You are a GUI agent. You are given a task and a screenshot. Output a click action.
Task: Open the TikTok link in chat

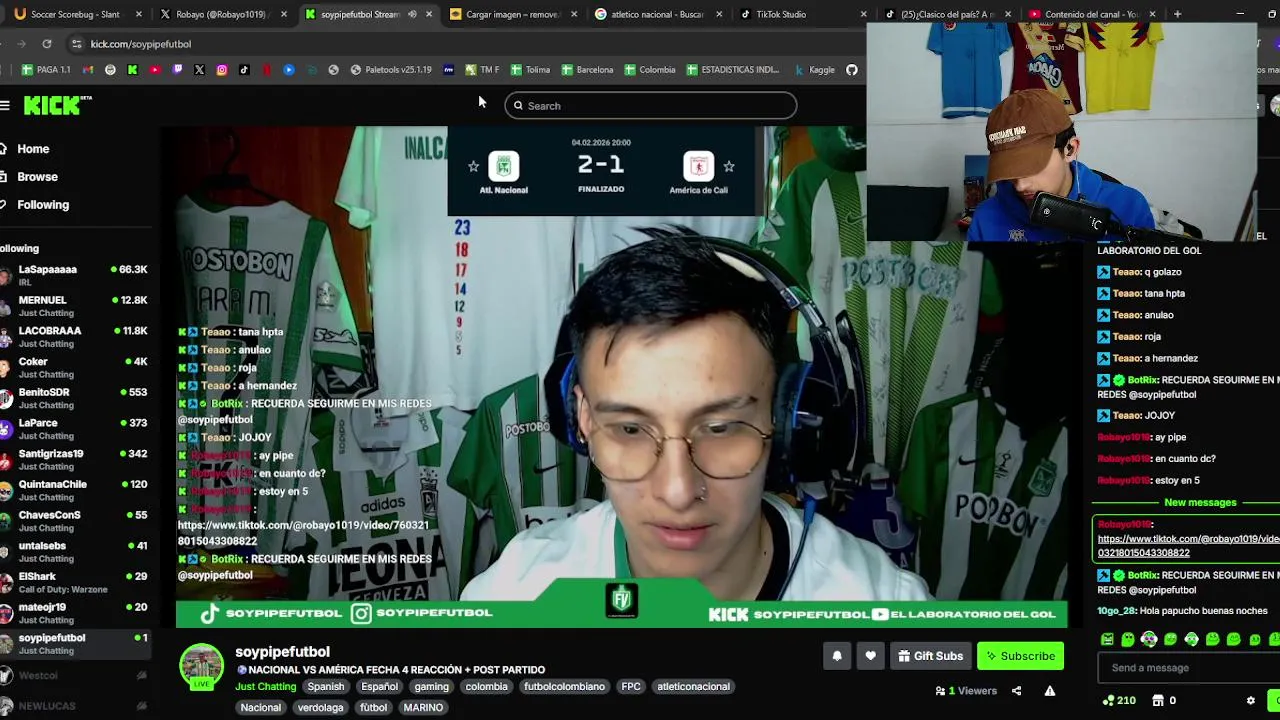coord(1188,546)
